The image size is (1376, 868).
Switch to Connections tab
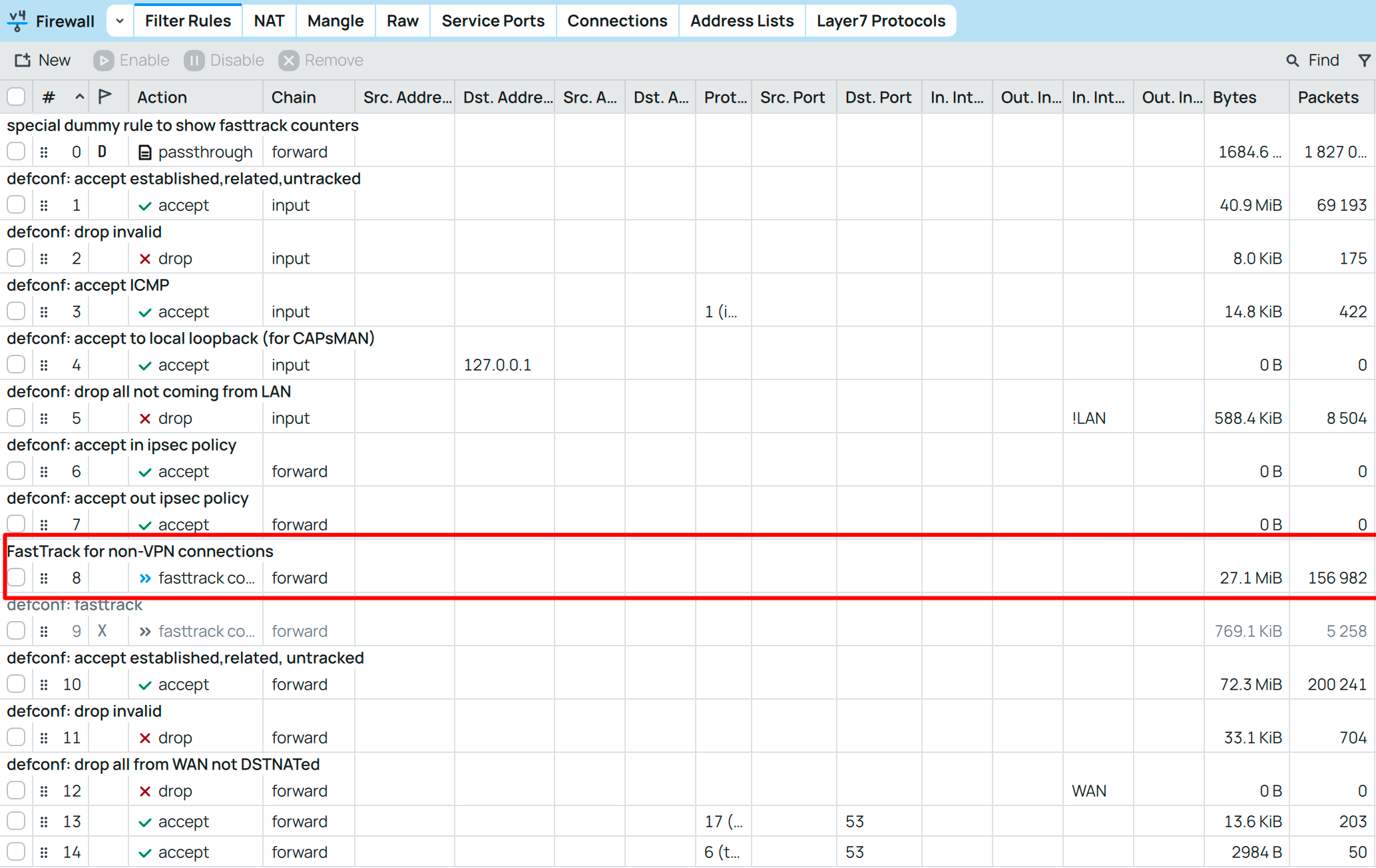pos(617,21)
